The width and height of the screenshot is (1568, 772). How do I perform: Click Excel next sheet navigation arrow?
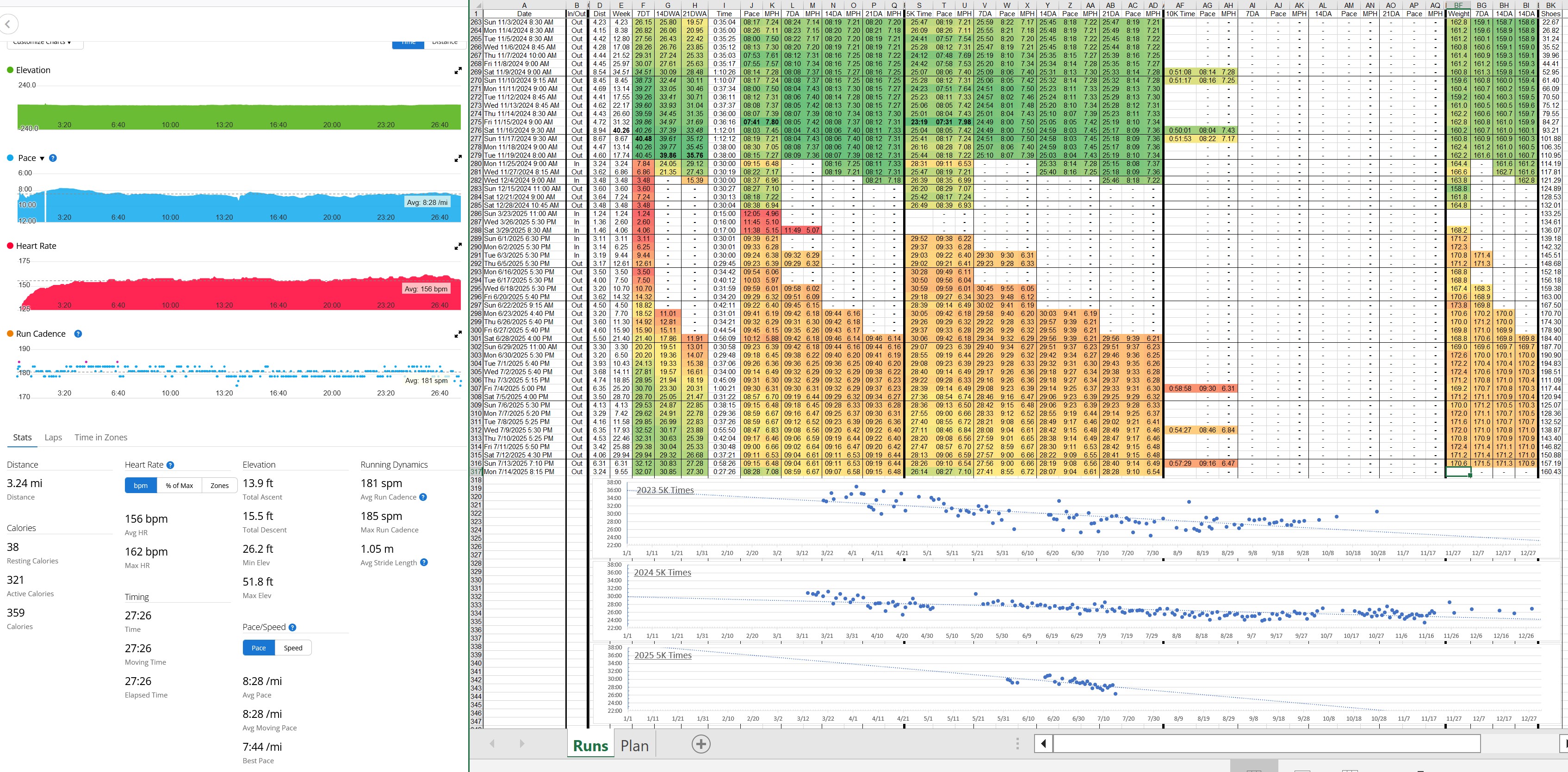521,744
